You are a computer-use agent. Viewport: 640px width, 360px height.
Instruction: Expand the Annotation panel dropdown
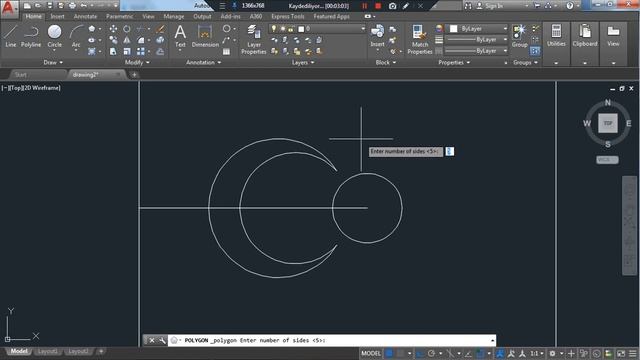203,62
